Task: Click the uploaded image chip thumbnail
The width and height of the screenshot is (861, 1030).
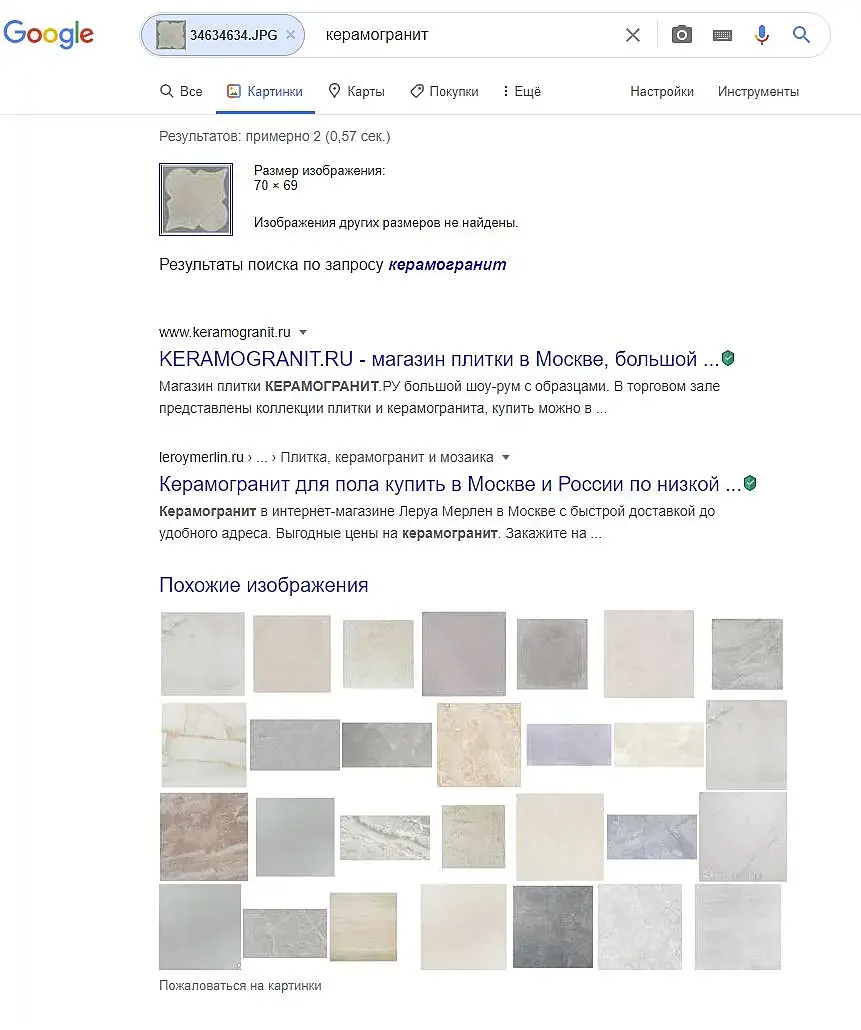Action: [171, 35]
